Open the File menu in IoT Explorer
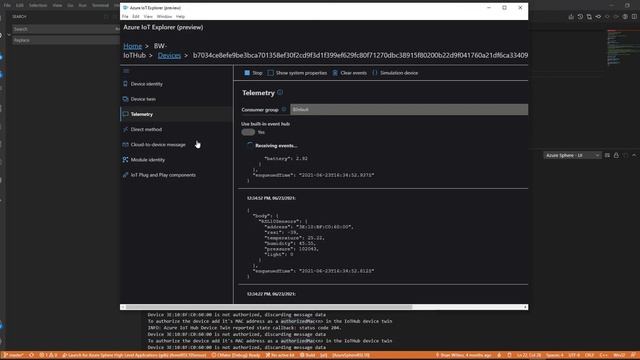The width and height of the screenshot is (640, 360). pyautogui.click(x=125, y=16)
